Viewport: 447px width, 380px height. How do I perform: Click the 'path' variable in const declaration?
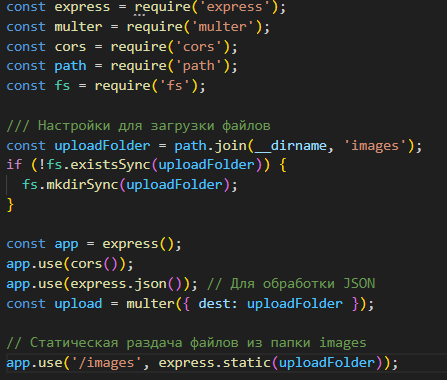coord(70,66)
